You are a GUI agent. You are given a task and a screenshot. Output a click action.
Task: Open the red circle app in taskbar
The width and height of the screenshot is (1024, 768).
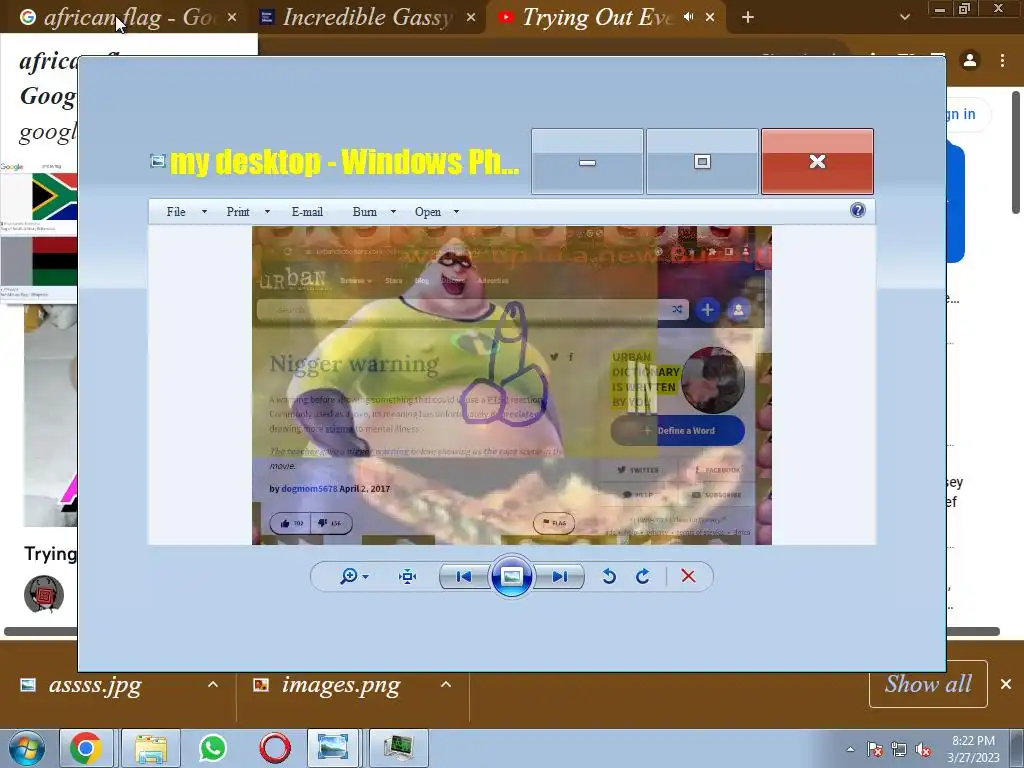pyautogui.click(x=274, y=748)
